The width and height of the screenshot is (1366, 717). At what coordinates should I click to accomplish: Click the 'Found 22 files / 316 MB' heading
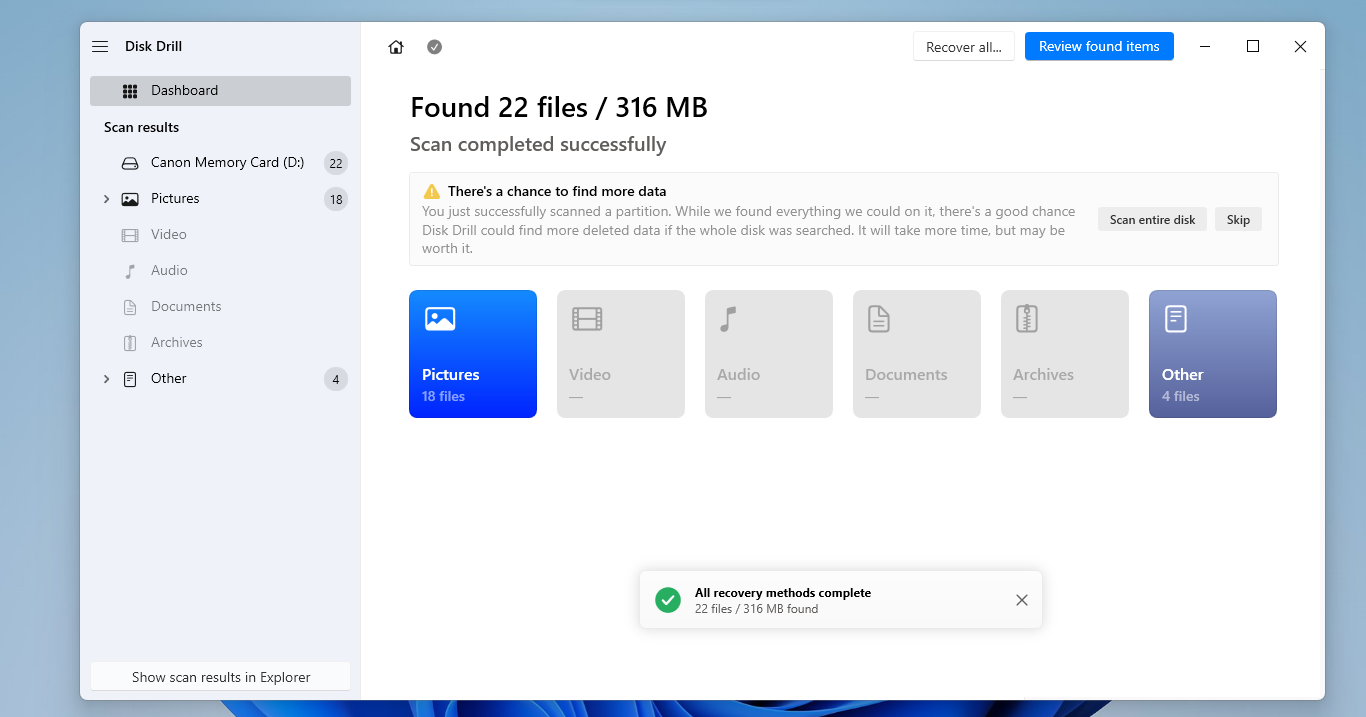click(559, 107)
